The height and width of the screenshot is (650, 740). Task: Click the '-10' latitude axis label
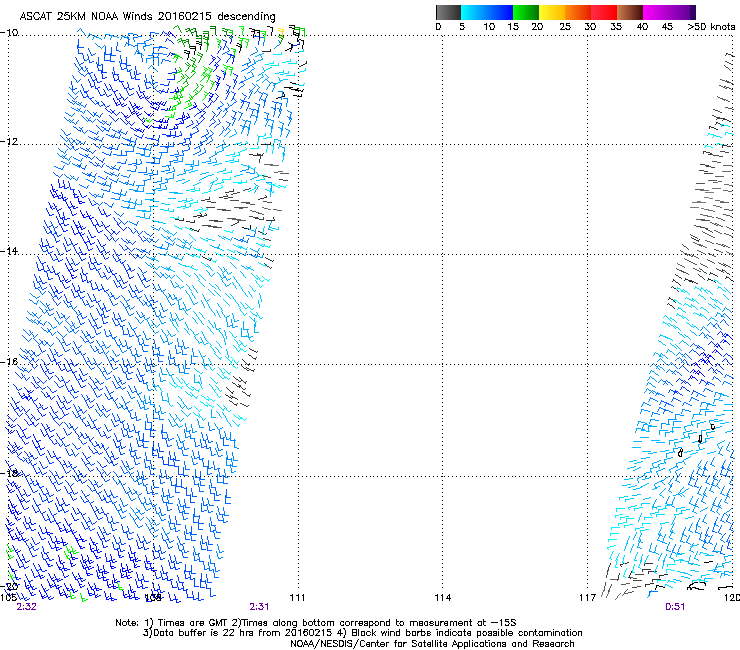click(x=9, y=32)
